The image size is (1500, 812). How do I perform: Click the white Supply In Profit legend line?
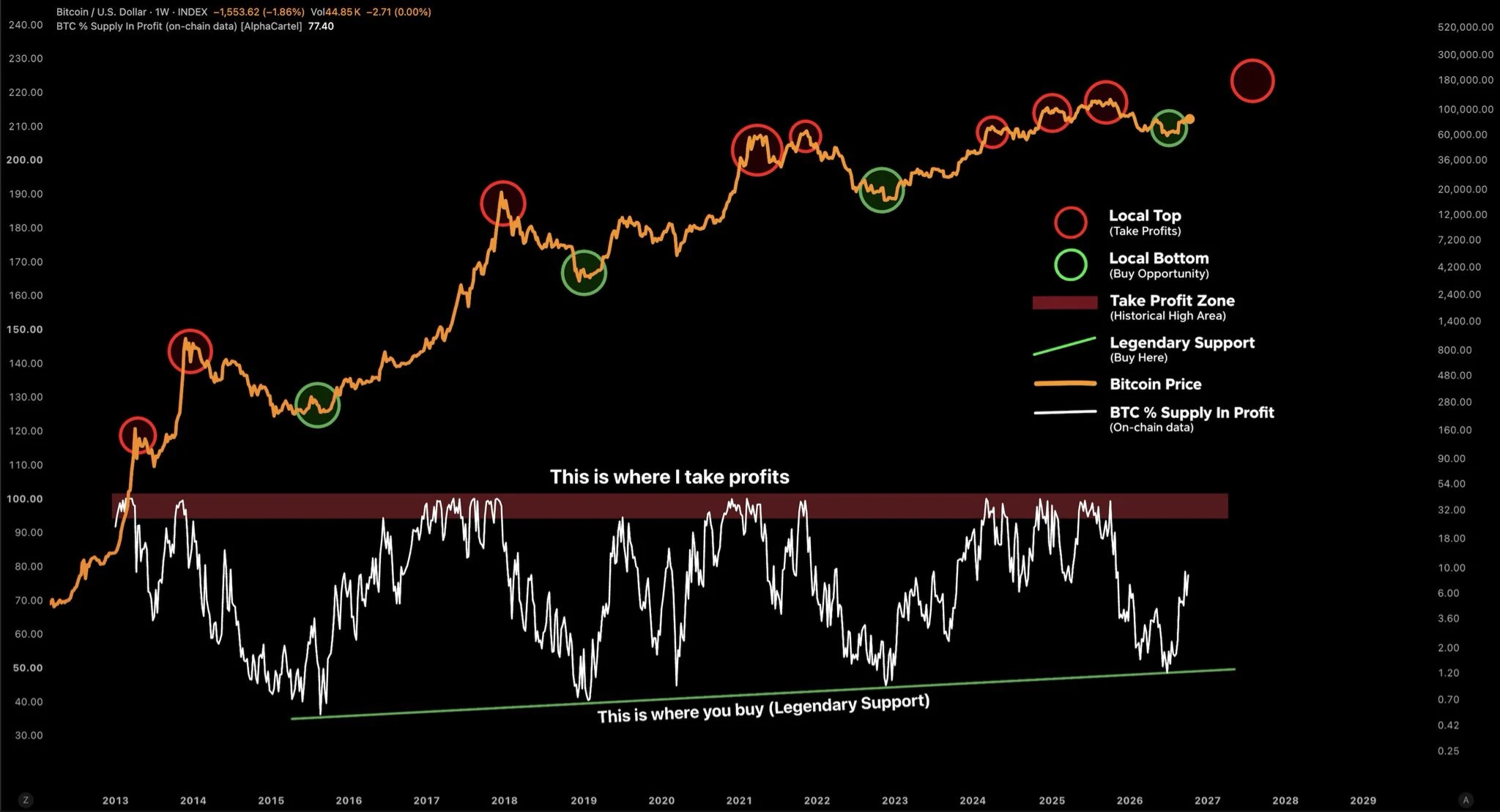(x=1065, y=412)
